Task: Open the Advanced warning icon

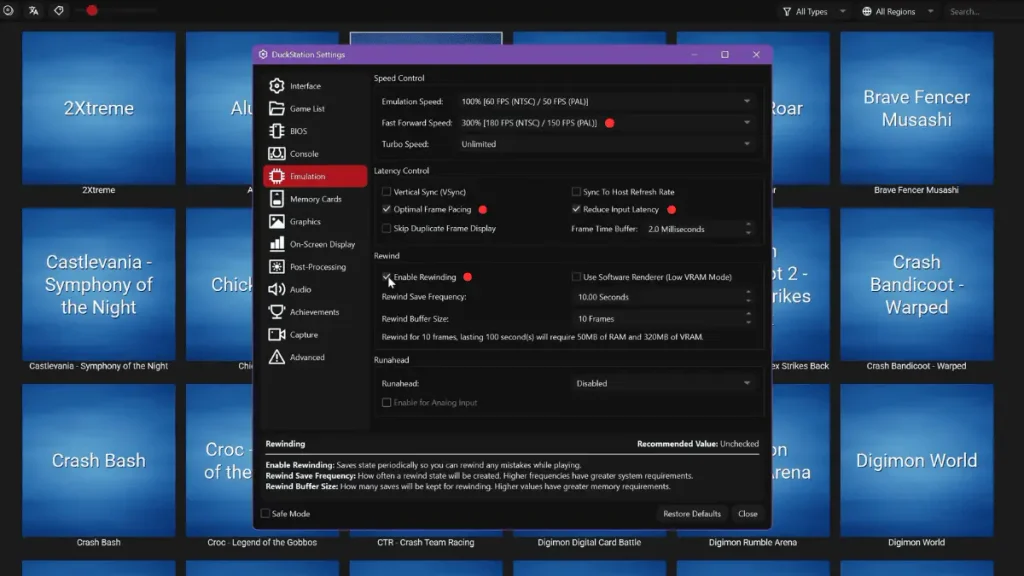Action: 277,357
